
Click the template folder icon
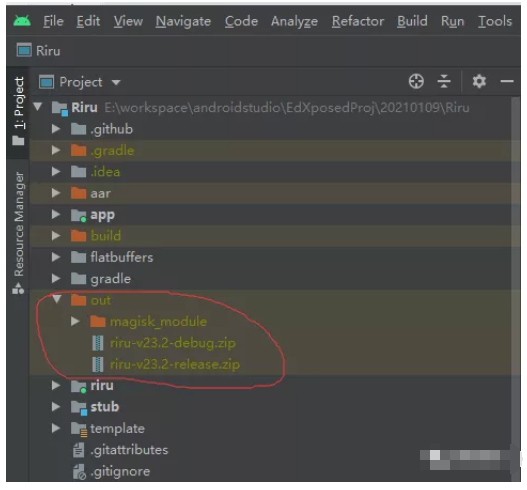[79, 429]
